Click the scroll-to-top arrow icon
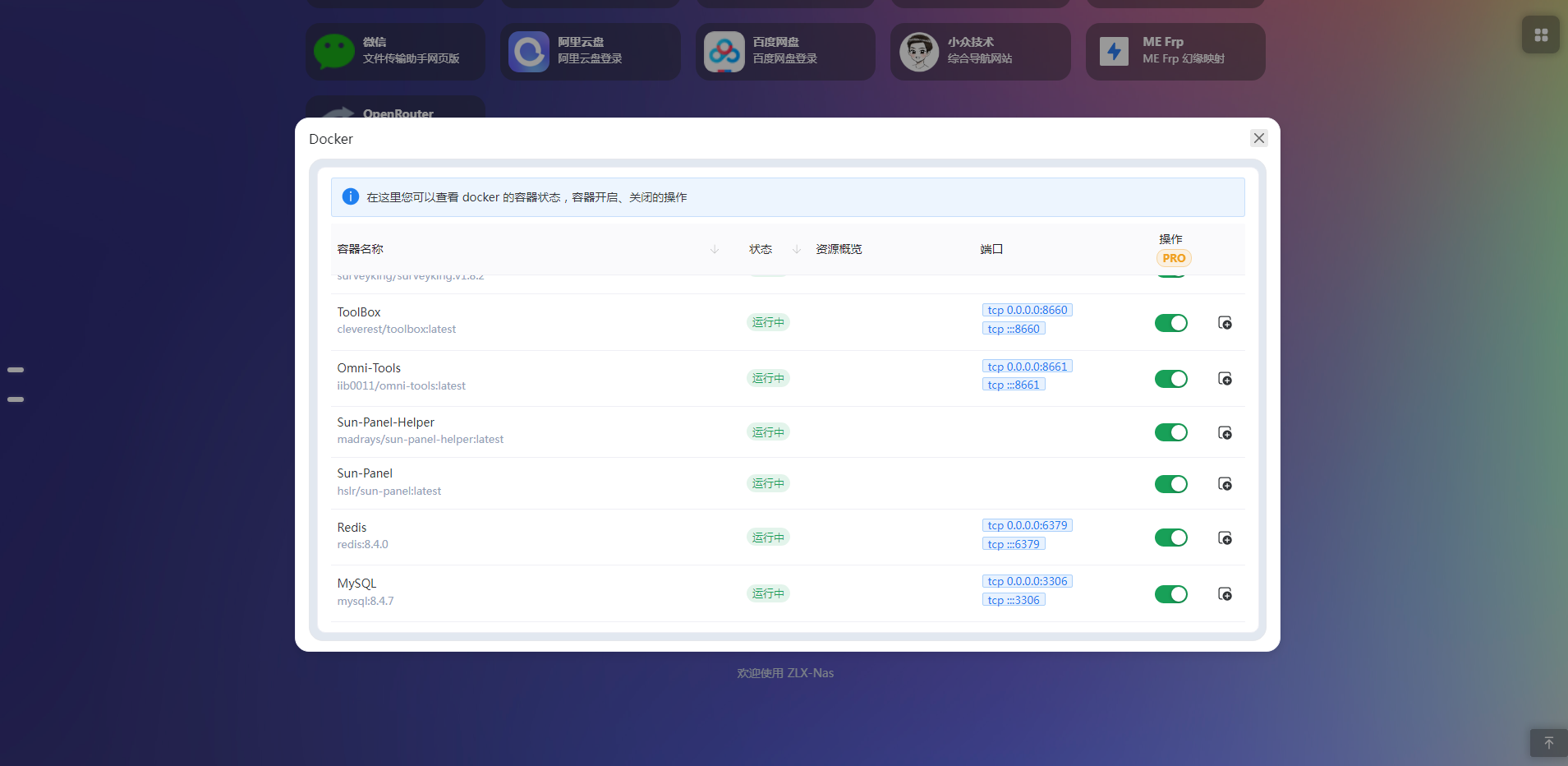Viewport: 1568px width, 766px height. click(1548, 743)
